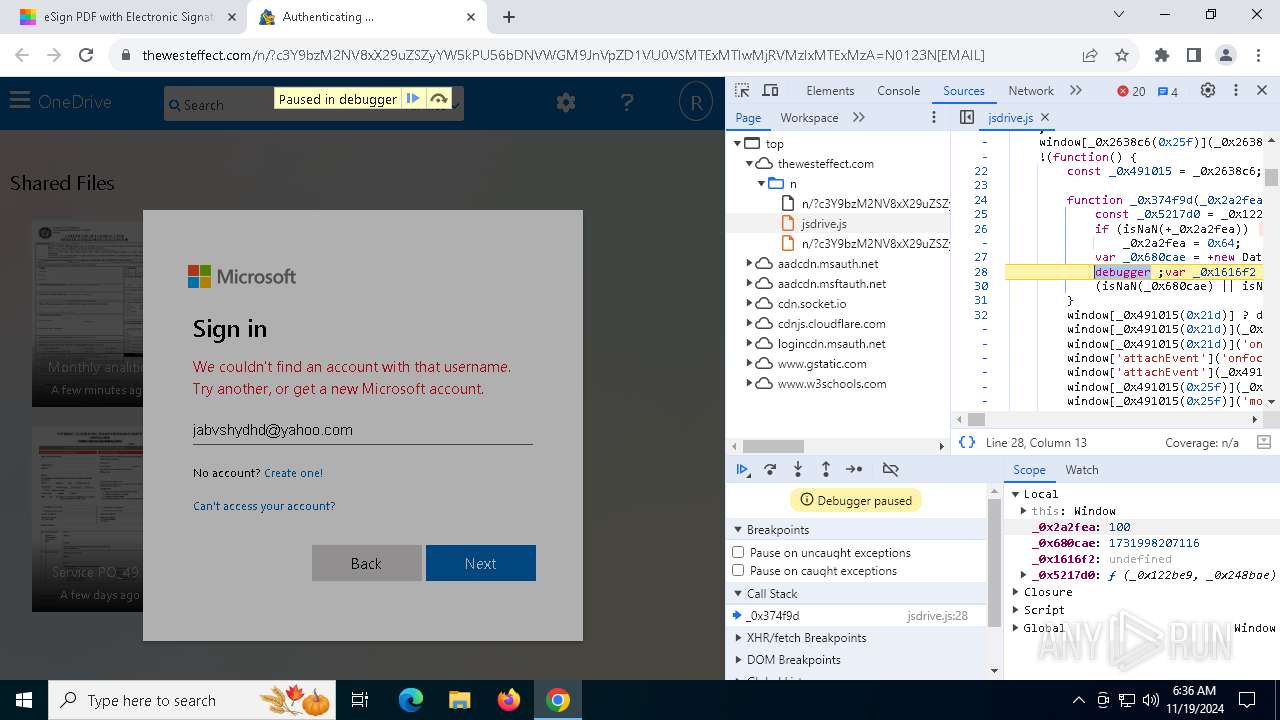Image resolution: width=1280 pixels, height=720 pixels.
Task: Show more DevTools tabs chevron
Action: click(x=1076, y=90)
